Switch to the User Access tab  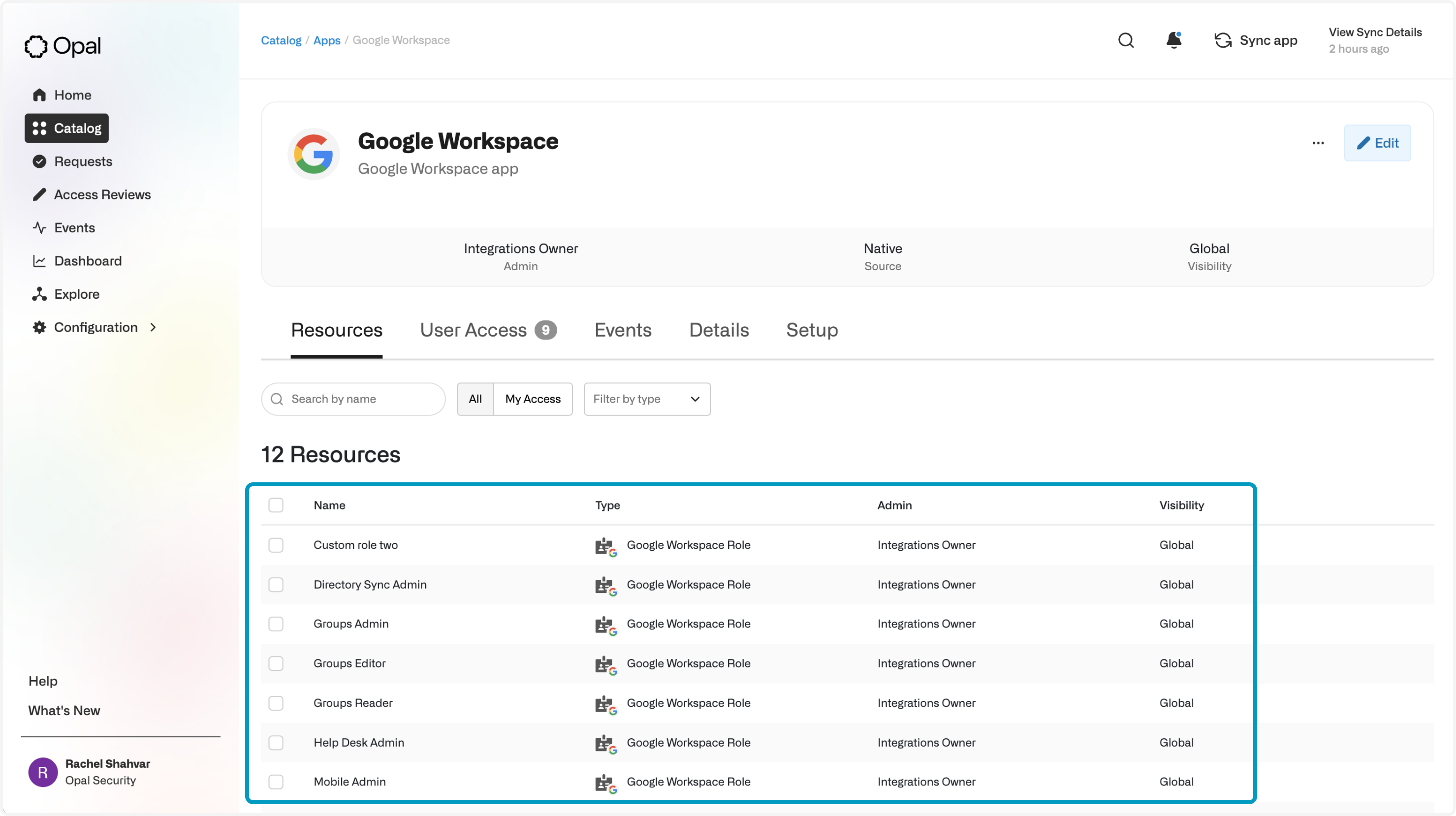point(488,330)
